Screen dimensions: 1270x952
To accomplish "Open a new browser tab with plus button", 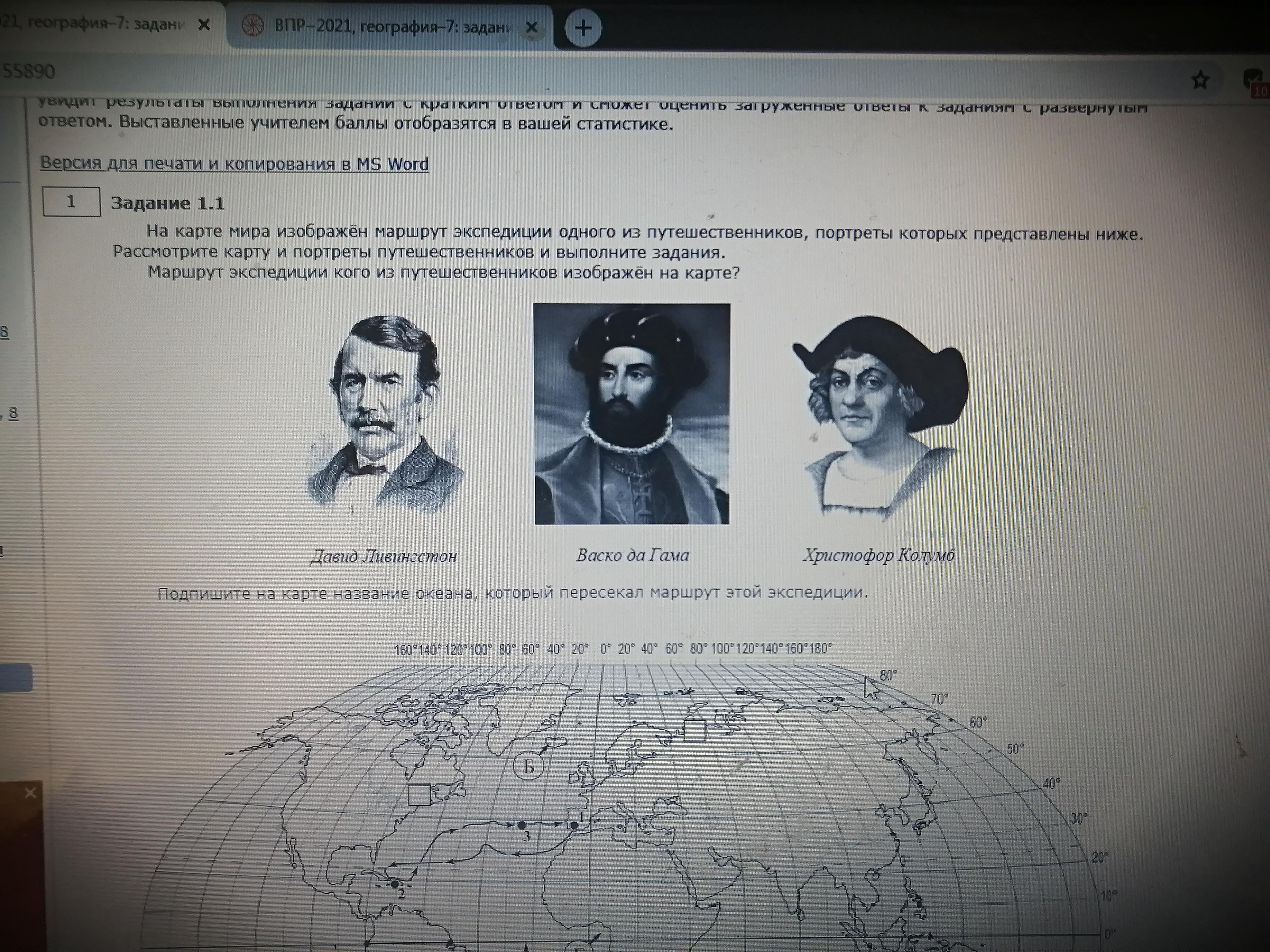I will coord(583,28).
